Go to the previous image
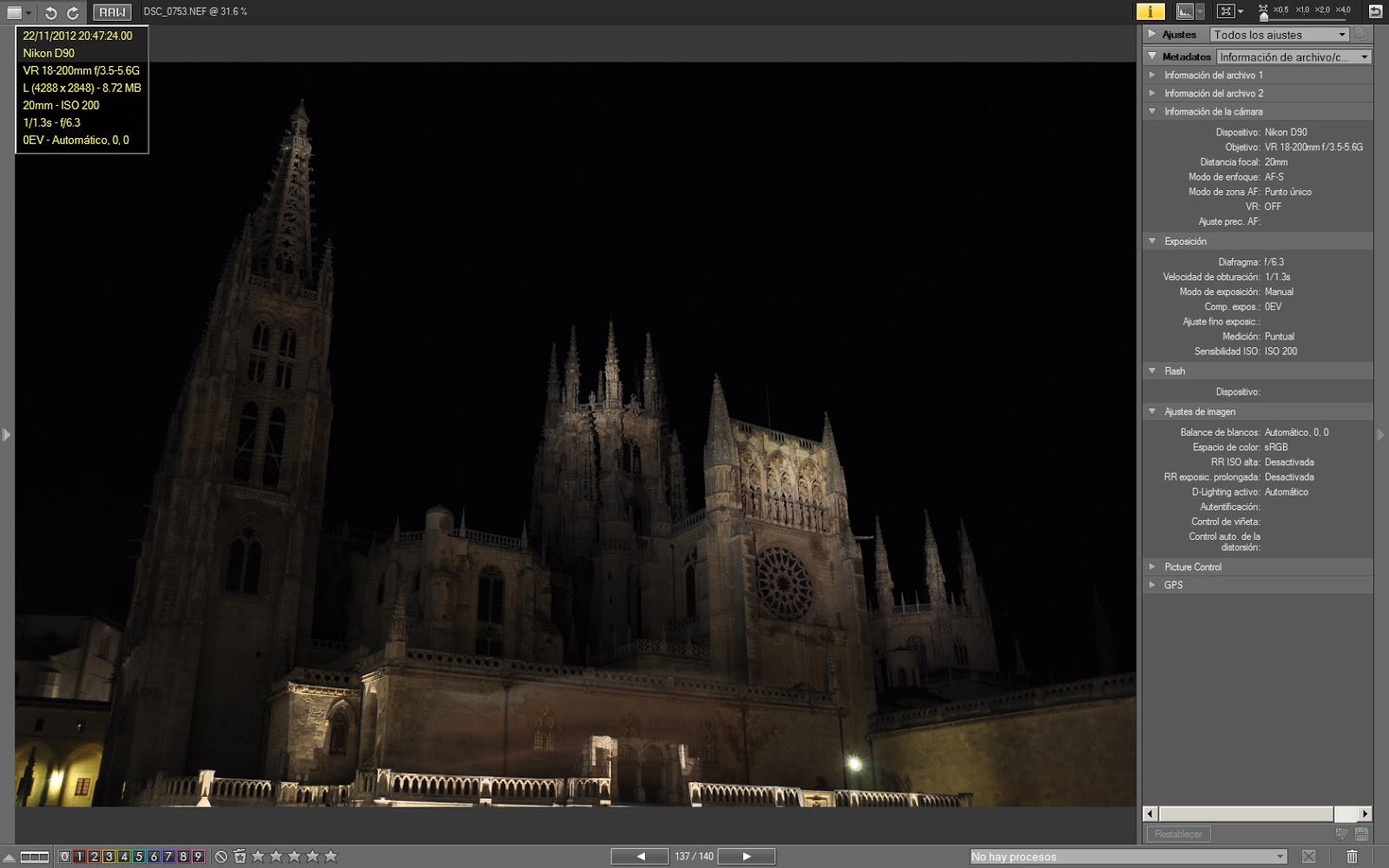 click(640, 857)
